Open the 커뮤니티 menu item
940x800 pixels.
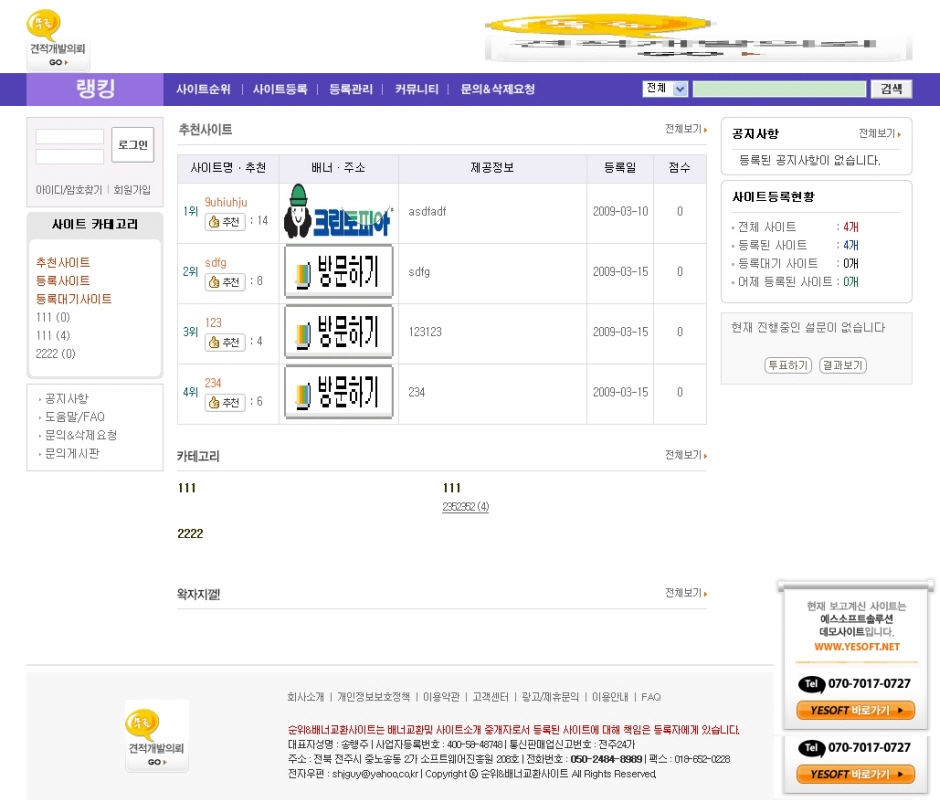click(416, 89)
